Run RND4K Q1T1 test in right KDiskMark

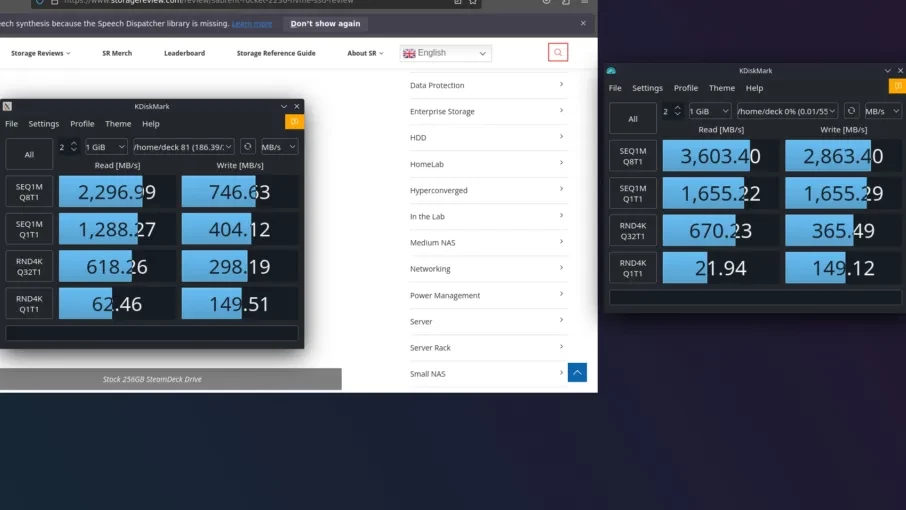633,268
